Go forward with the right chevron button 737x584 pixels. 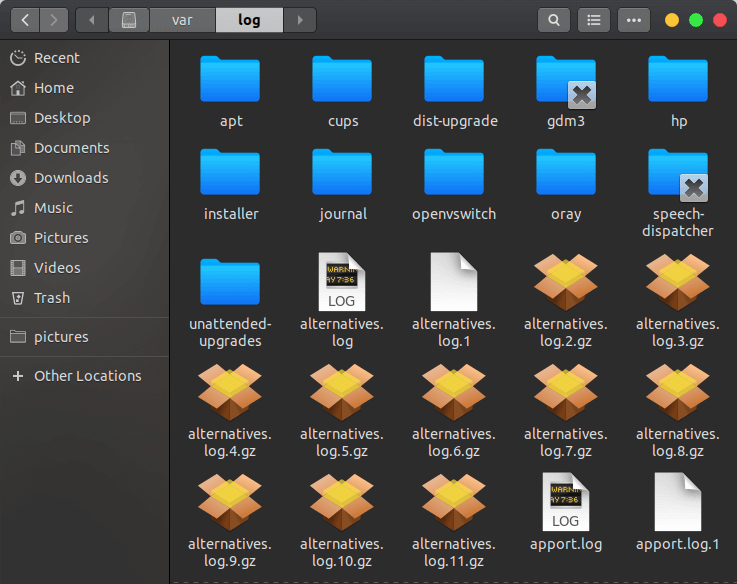pyautogui.click(x=54, y=20)
